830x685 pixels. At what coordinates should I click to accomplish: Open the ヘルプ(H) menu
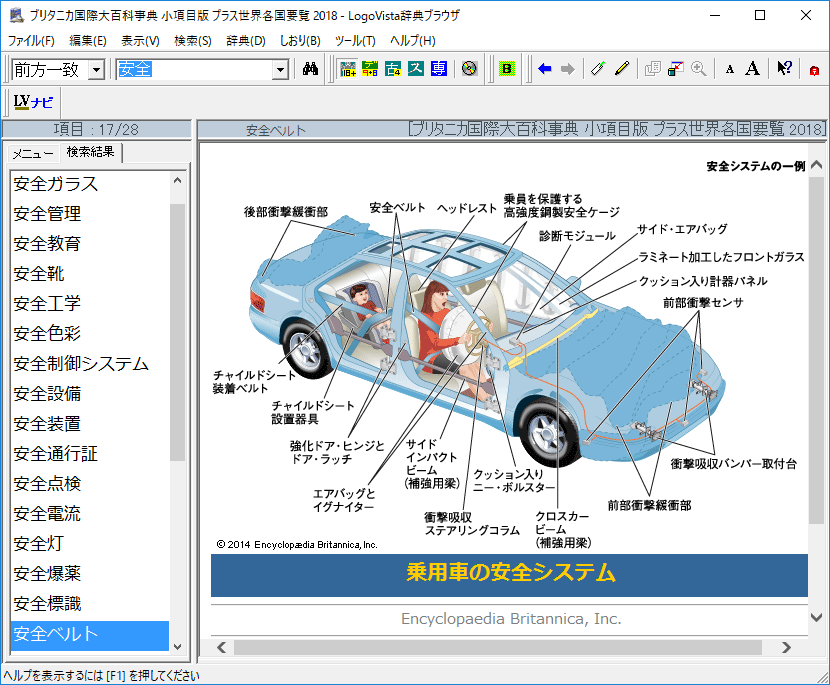413,41
